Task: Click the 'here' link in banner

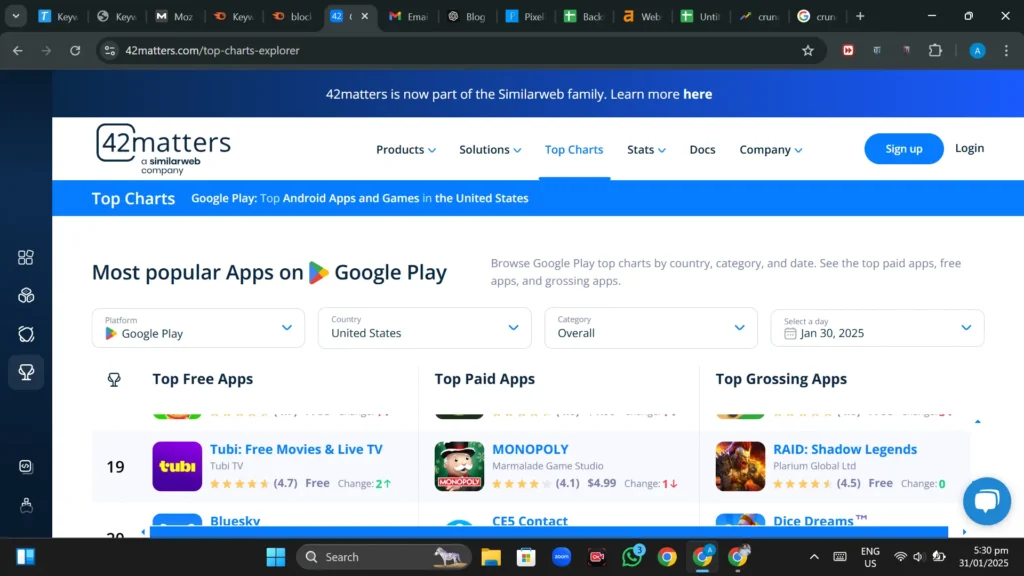Action: [697, 94]
